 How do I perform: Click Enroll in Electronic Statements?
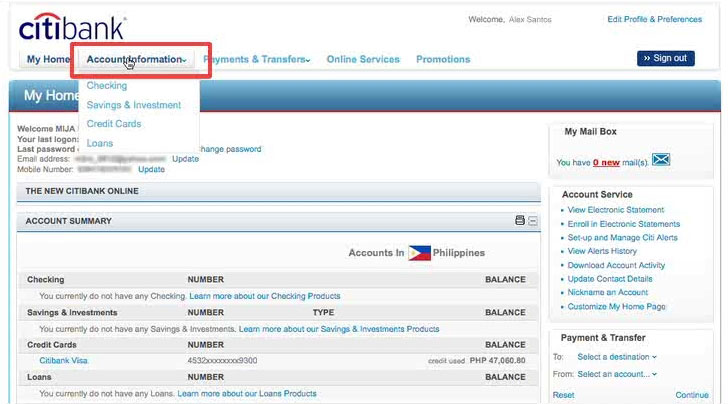pyautogui.click(x=624, y=224)
